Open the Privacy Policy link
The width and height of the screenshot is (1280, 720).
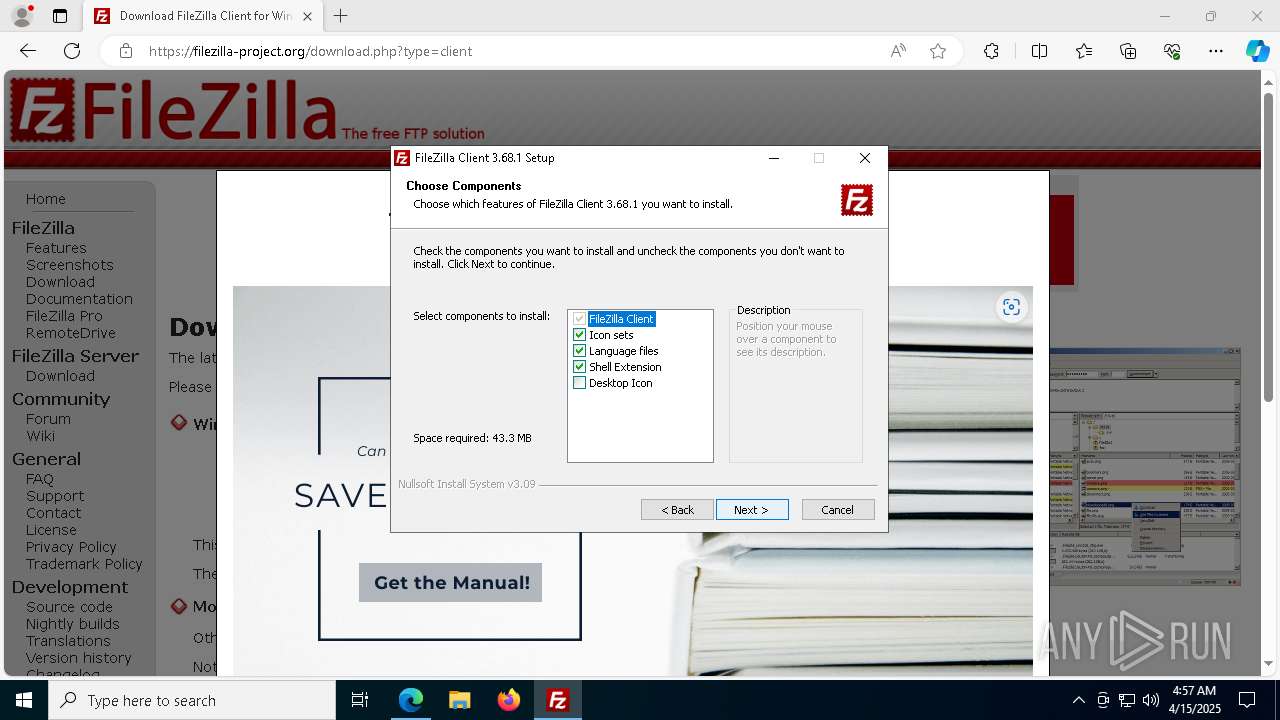tap(71, 547)
